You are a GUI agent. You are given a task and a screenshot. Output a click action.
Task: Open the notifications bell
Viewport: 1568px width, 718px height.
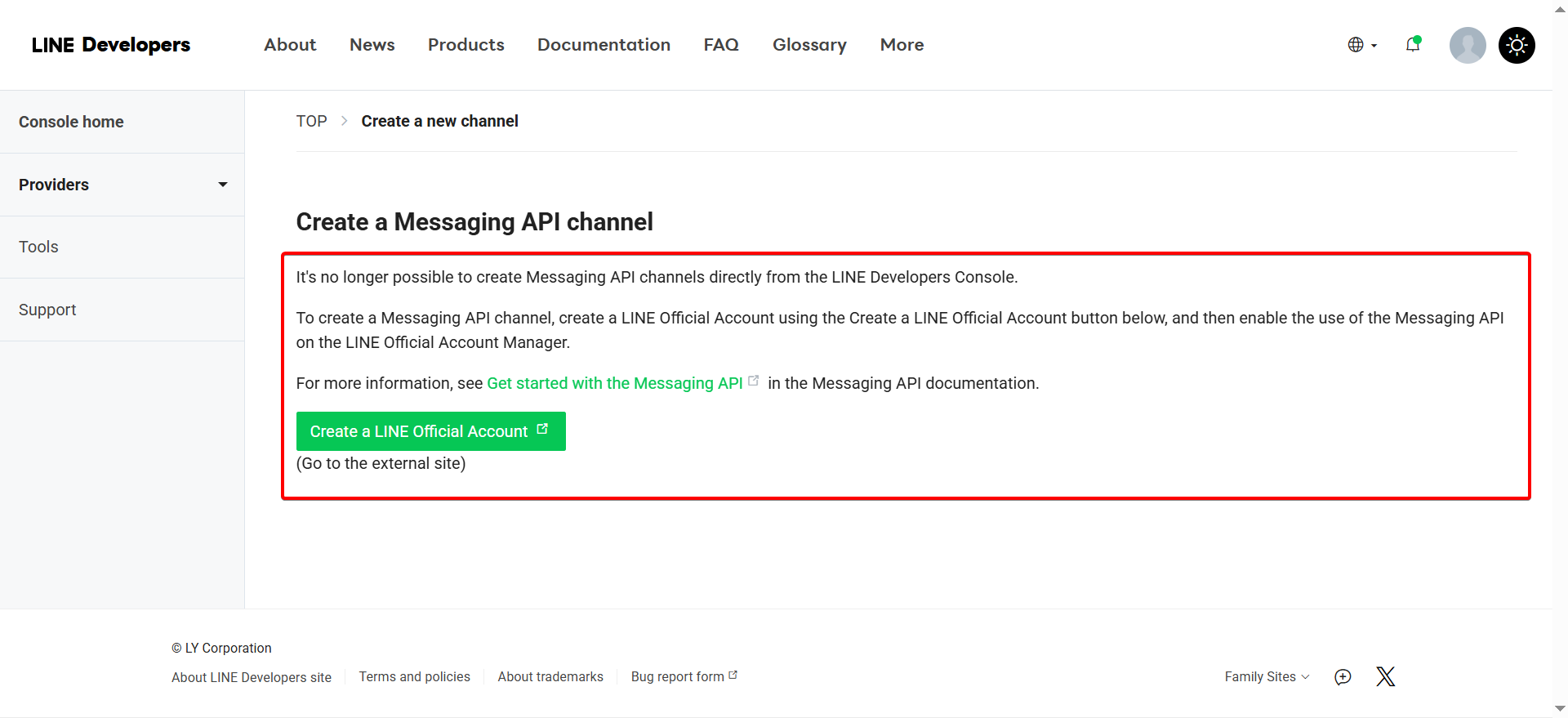tap(1413, 44)
